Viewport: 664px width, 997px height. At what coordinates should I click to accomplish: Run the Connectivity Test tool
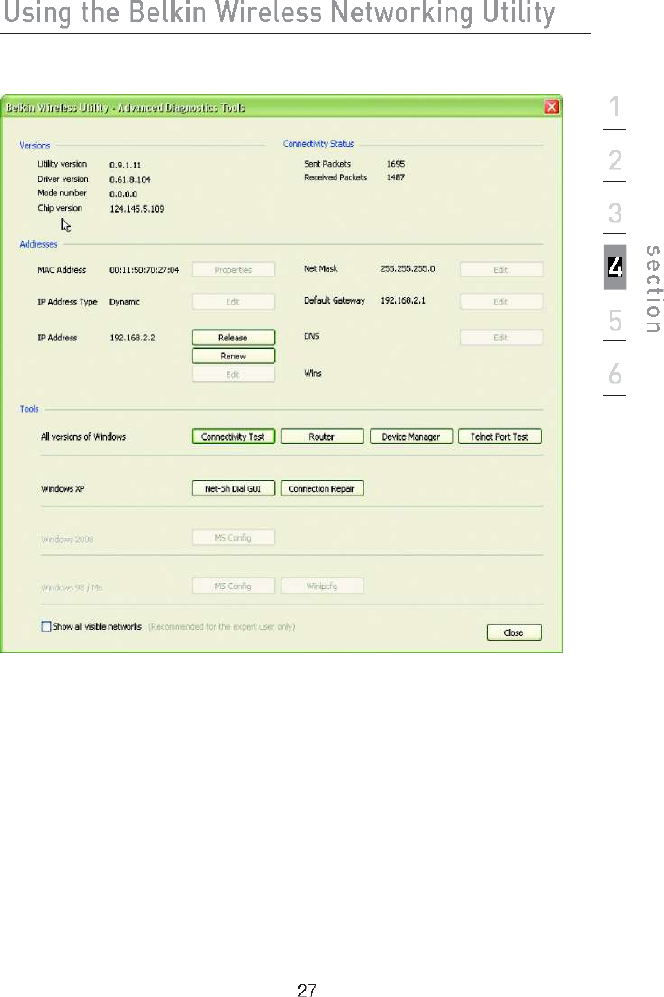tap(233, 436)
